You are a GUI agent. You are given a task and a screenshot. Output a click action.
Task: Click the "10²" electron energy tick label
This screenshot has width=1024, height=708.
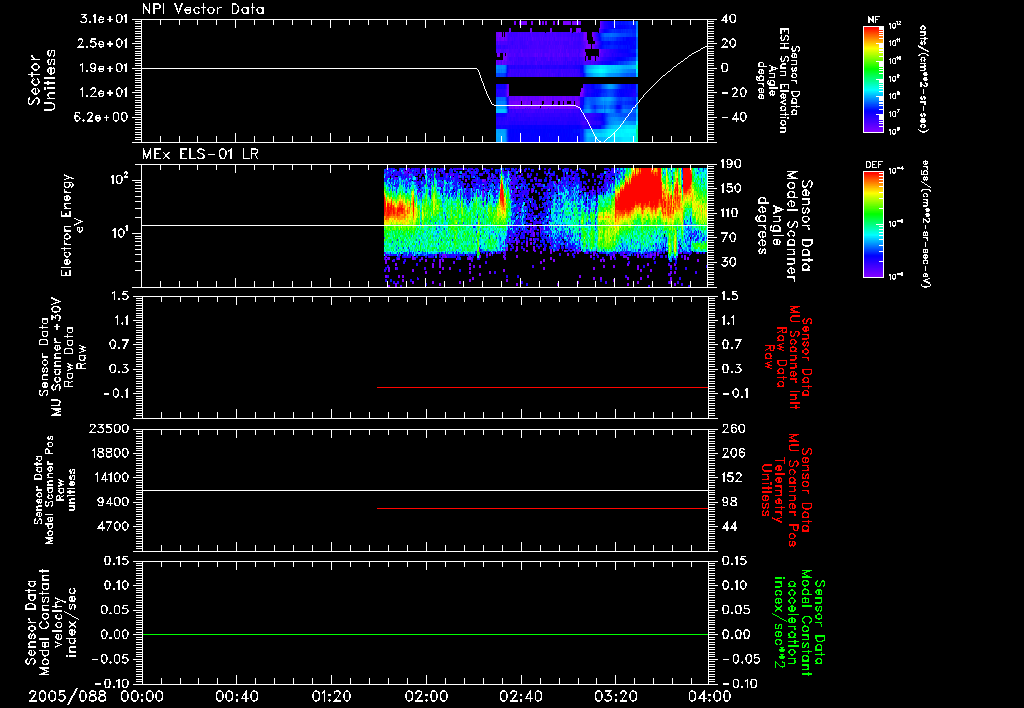click(x=118, y=180)
